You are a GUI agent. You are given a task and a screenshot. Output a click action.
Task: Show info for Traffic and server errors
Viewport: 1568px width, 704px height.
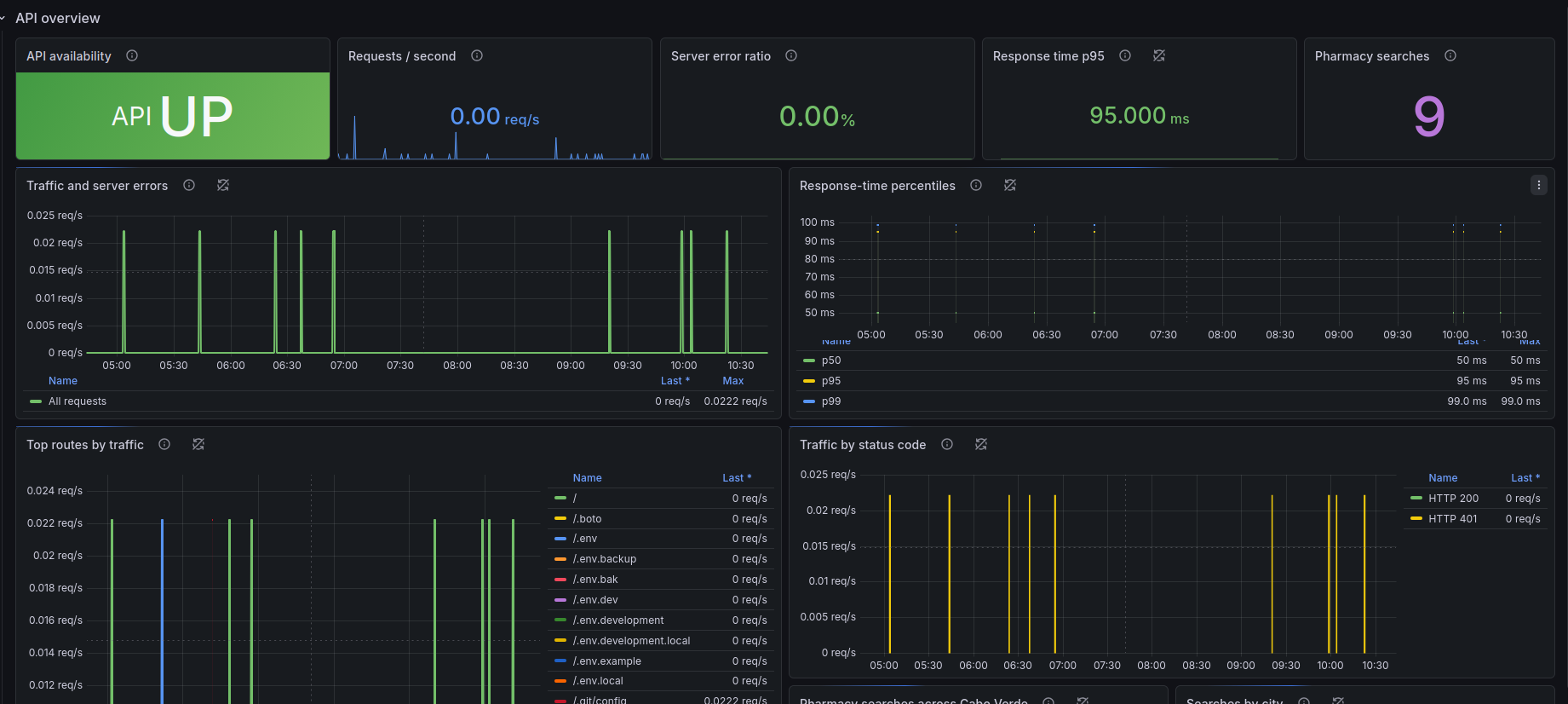coord(189,185)
